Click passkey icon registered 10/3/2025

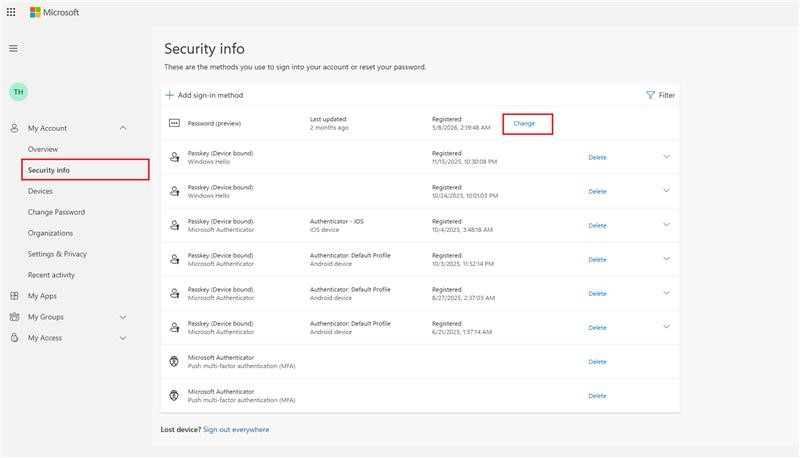coord(174,259)
